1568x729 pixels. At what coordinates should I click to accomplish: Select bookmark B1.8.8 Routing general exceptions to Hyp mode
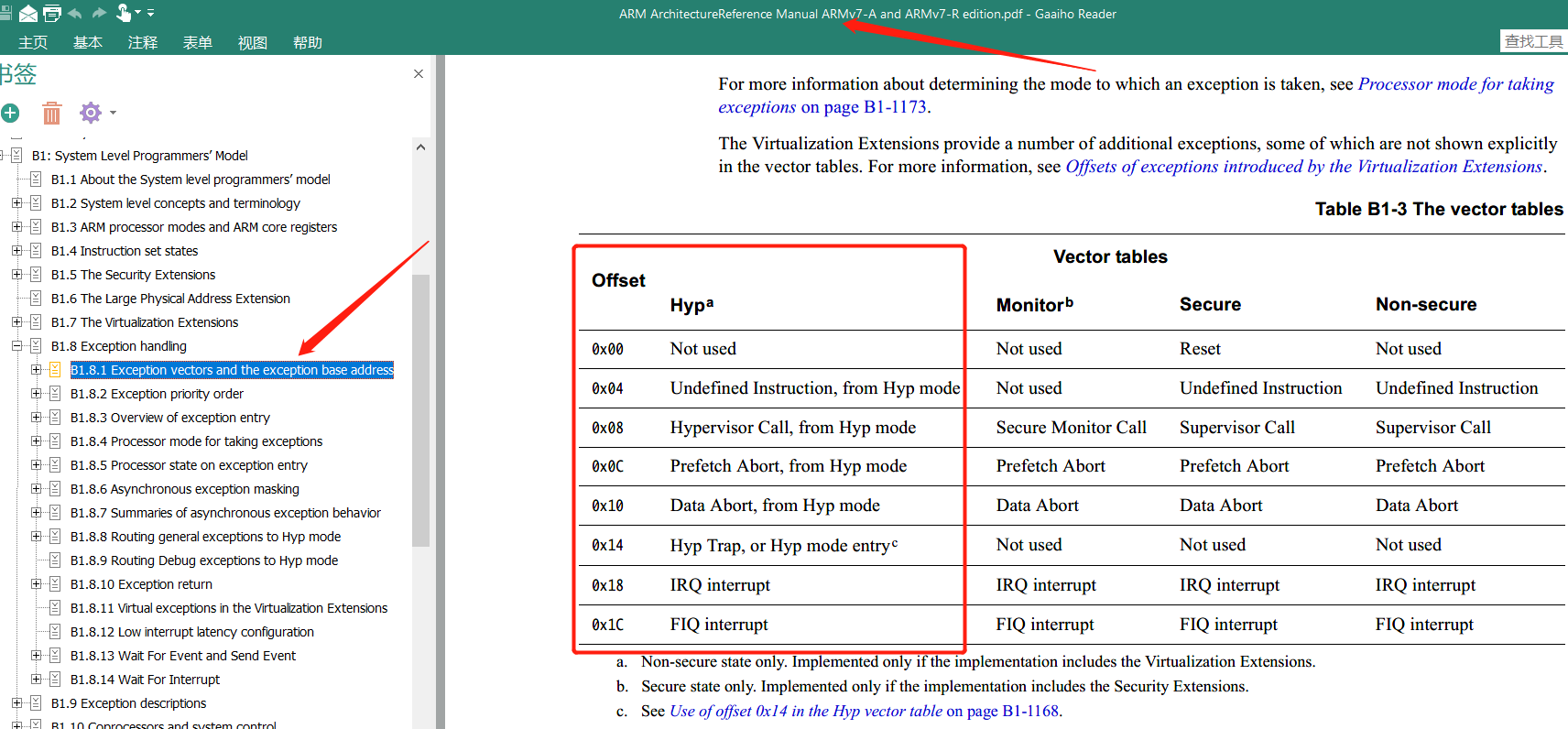[x=205, y=537]
